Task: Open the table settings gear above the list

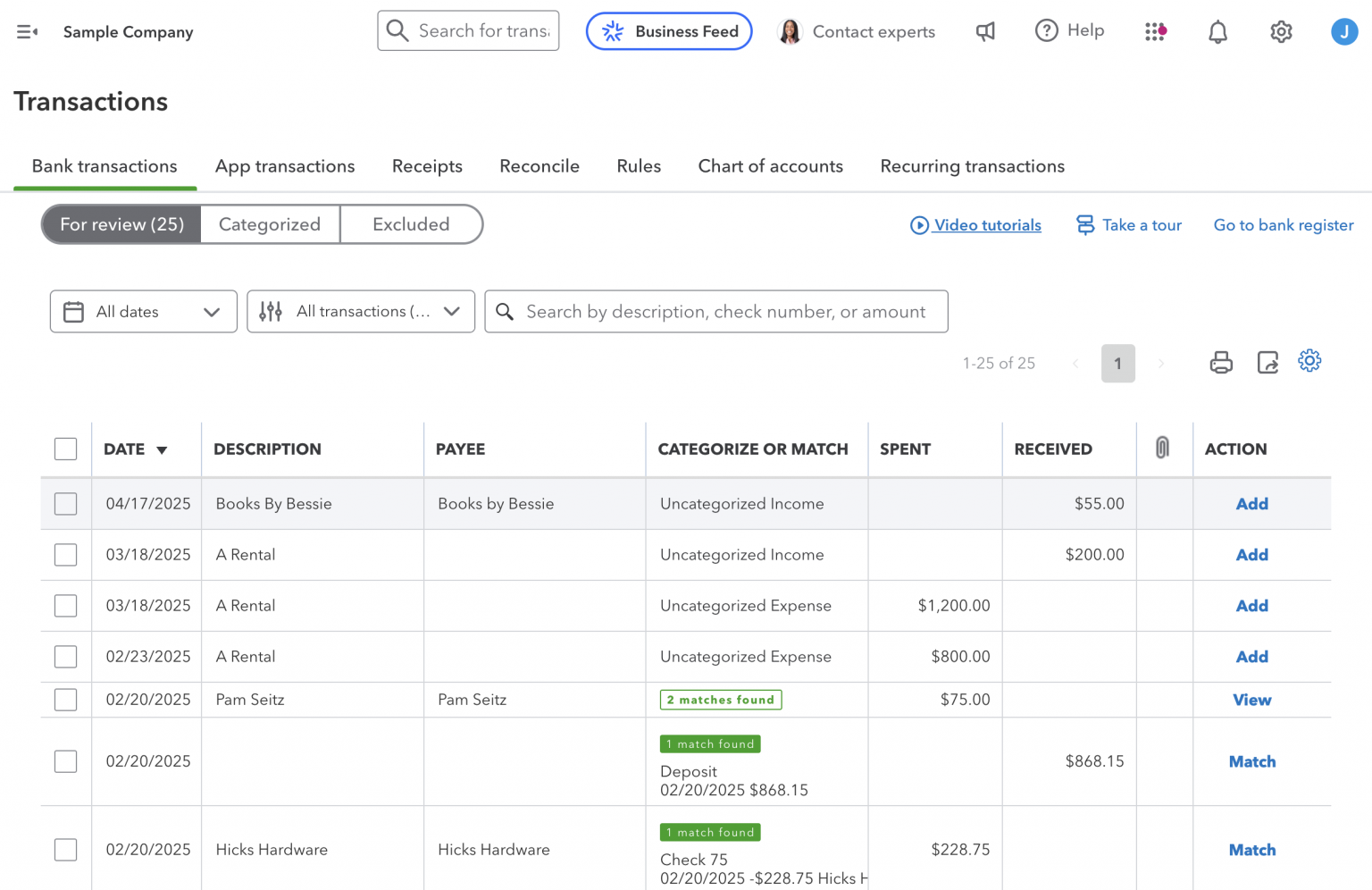Action: click(1309, 360)
